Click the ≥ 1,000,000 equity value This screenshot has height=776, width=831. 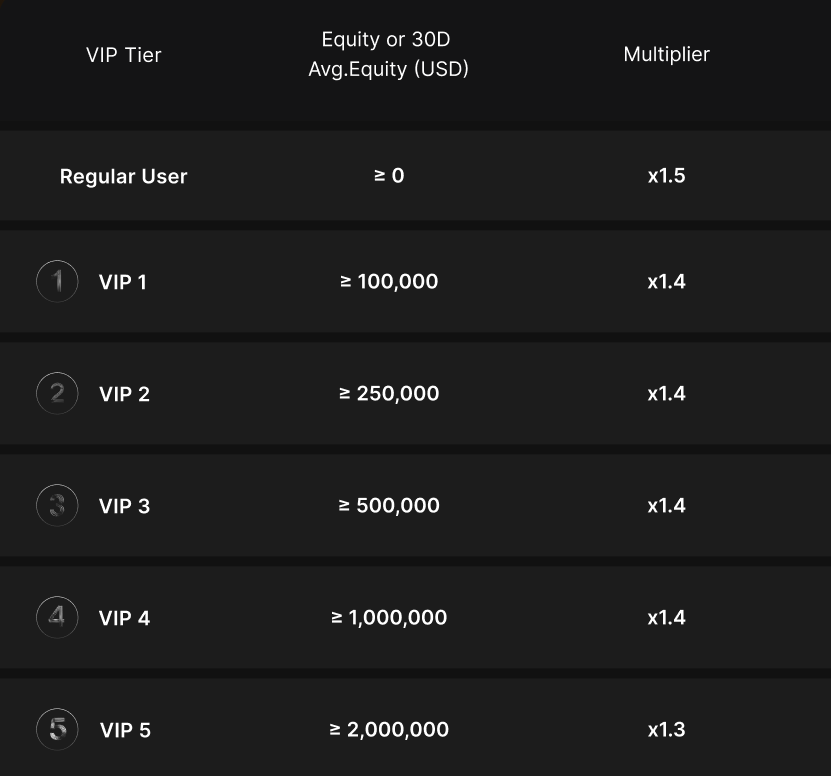[388, 617]
